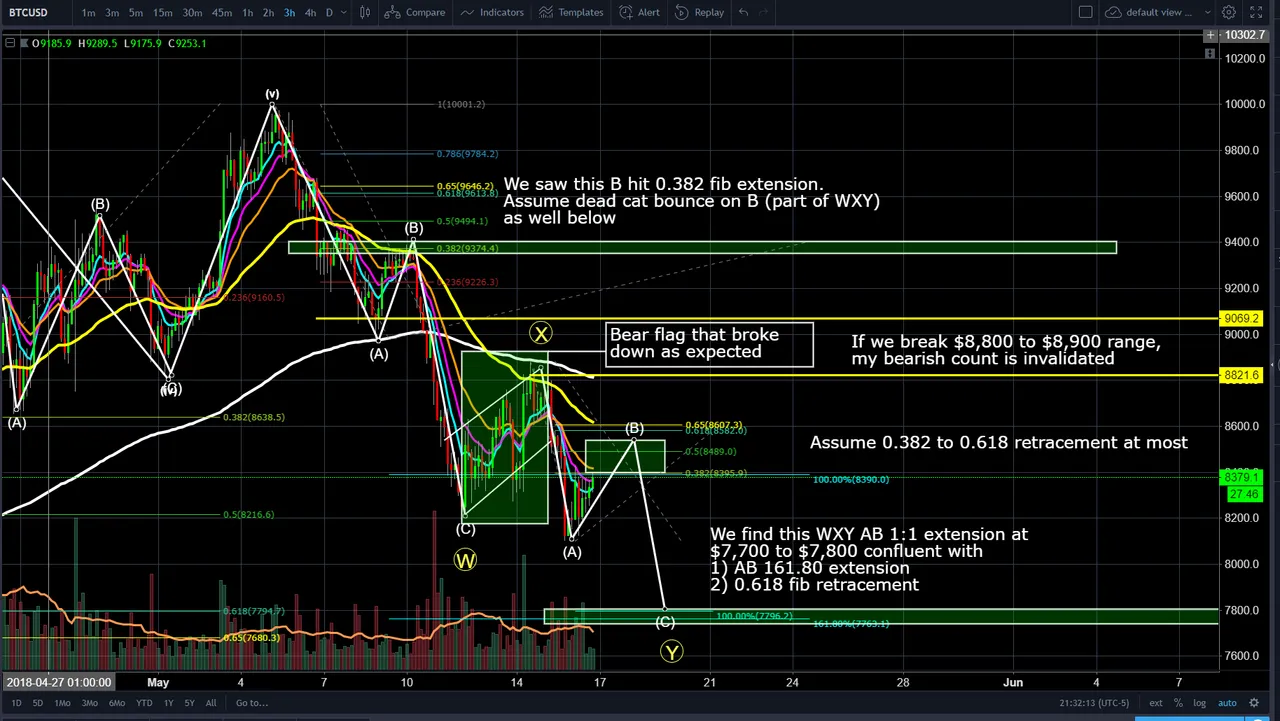1280x721 pixels.
Task: Click the yellow 9069.2 price label
Action: pos(1242,319)
